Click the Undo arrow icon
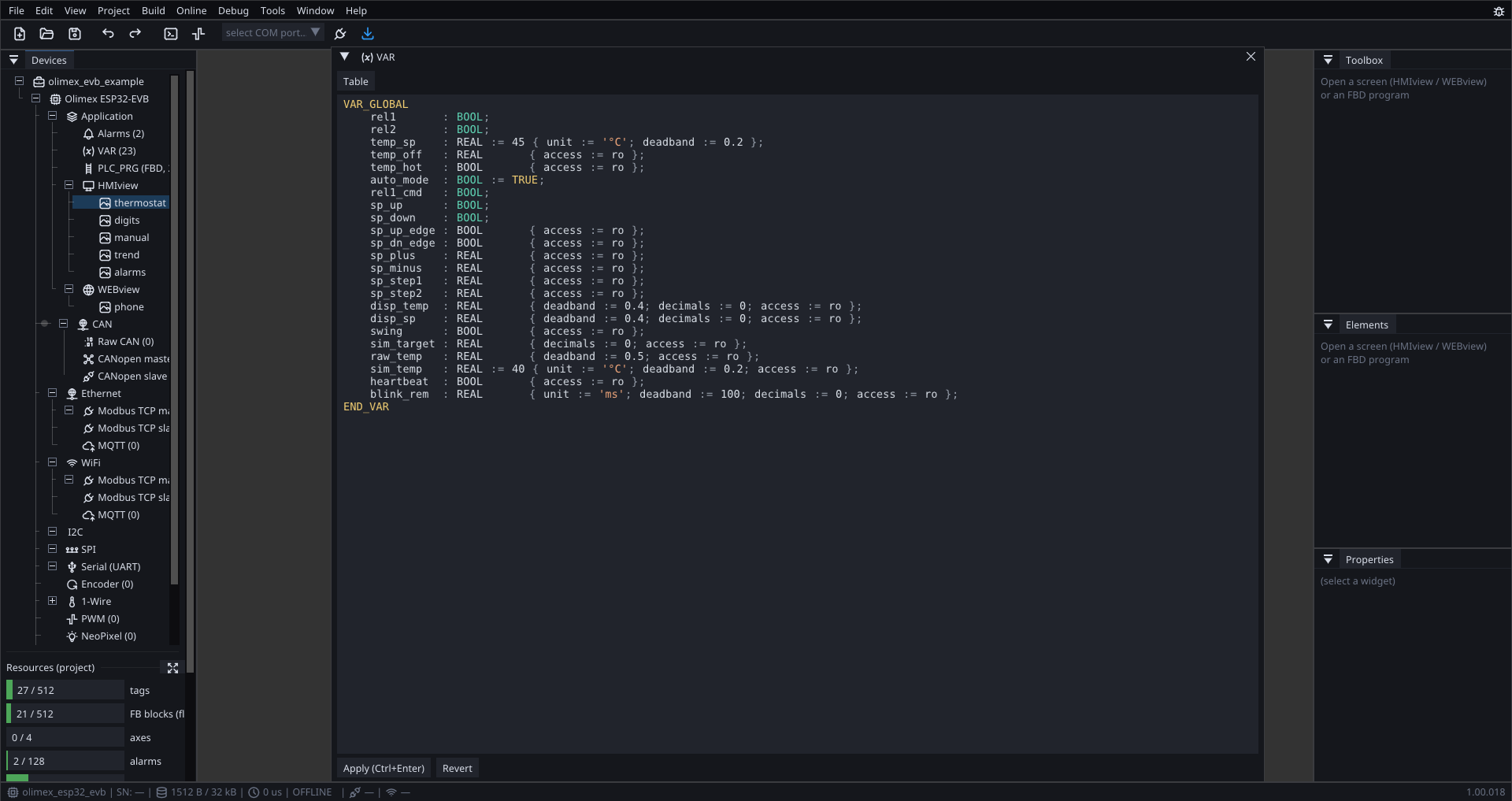The width and height of the screenshot is (1512, 801). click(x=108, y=34)
